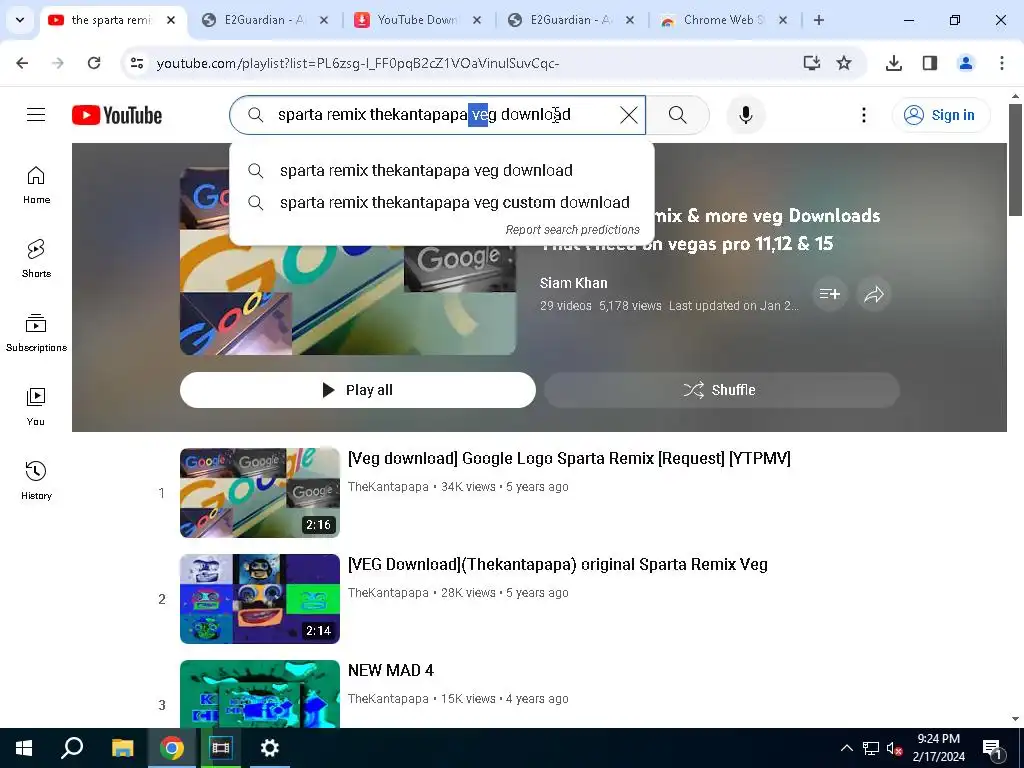The width and height of the screenshot is (1024, 768).
Task: Open the NEW MAD 4 title
Action: [391, 670]
